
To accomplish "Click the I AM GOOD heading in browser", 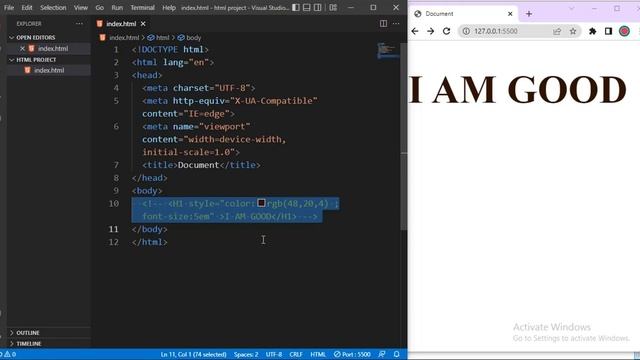I will [x=518, y=90].
